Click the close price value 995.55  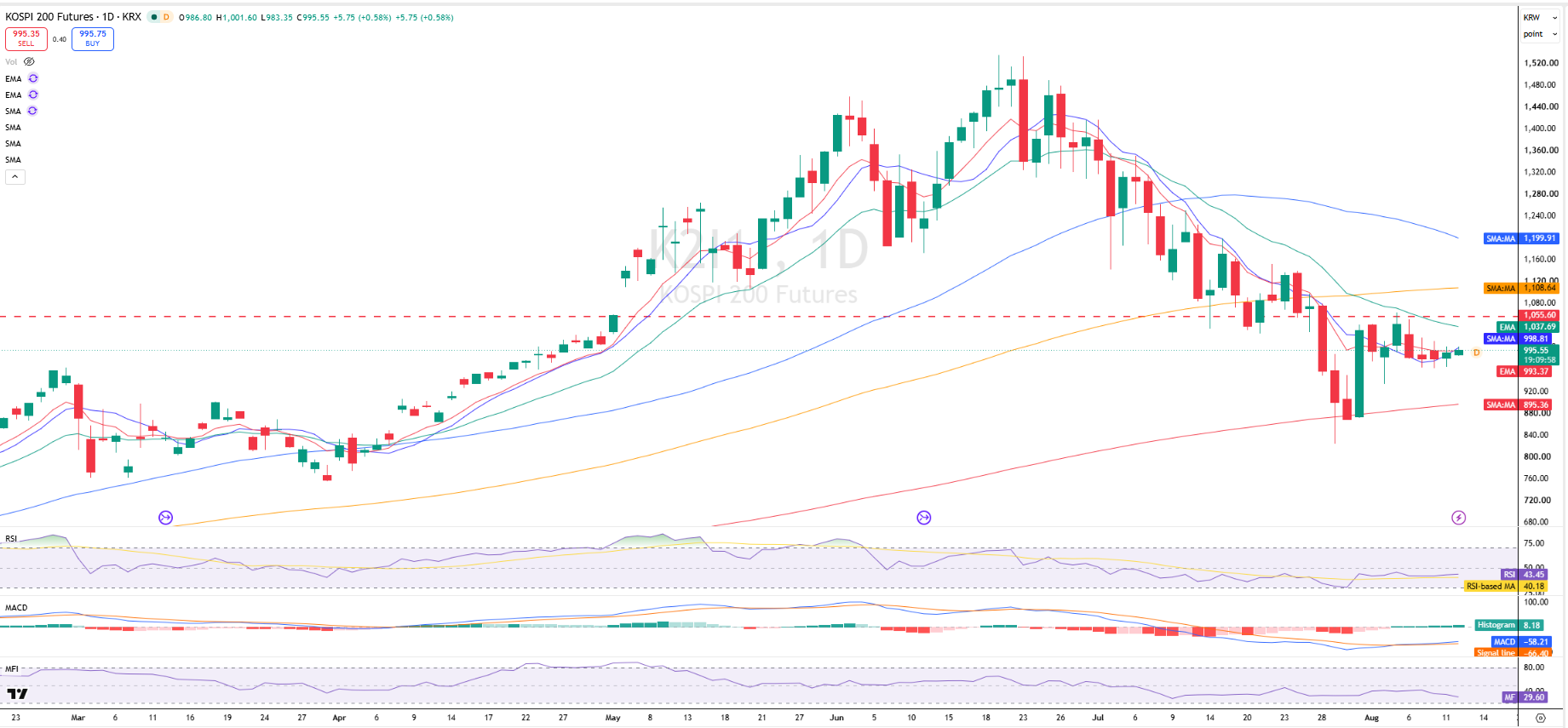(x=316, y=17)
